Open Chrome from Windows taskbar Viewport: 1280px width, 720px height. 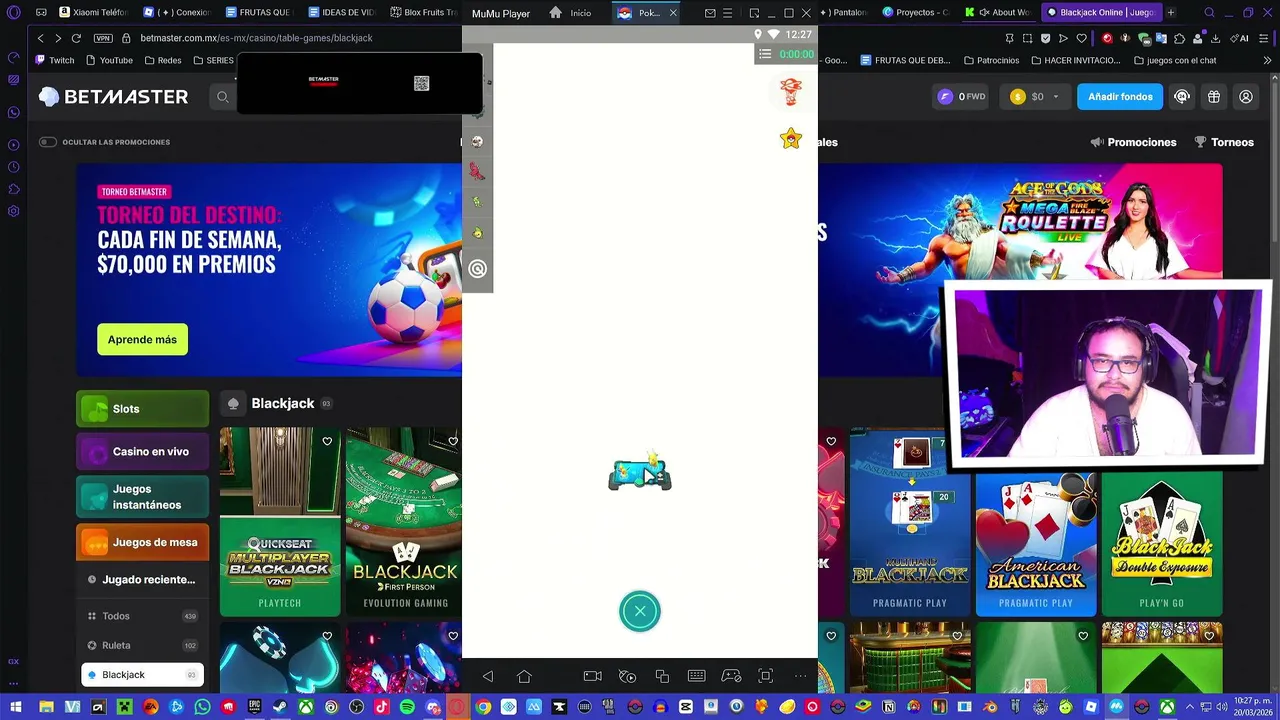tap(483, 707)
